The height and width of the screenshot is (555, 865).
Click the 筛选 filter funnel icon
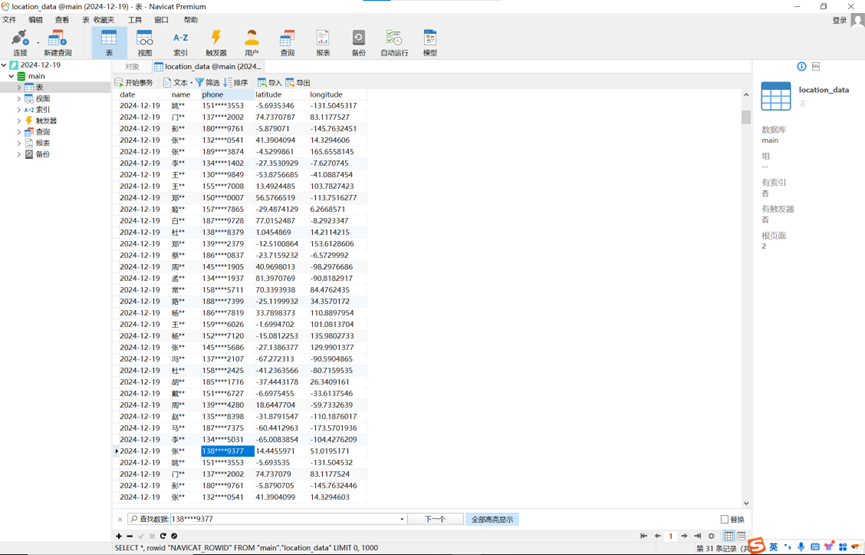[x=200, y=83]
